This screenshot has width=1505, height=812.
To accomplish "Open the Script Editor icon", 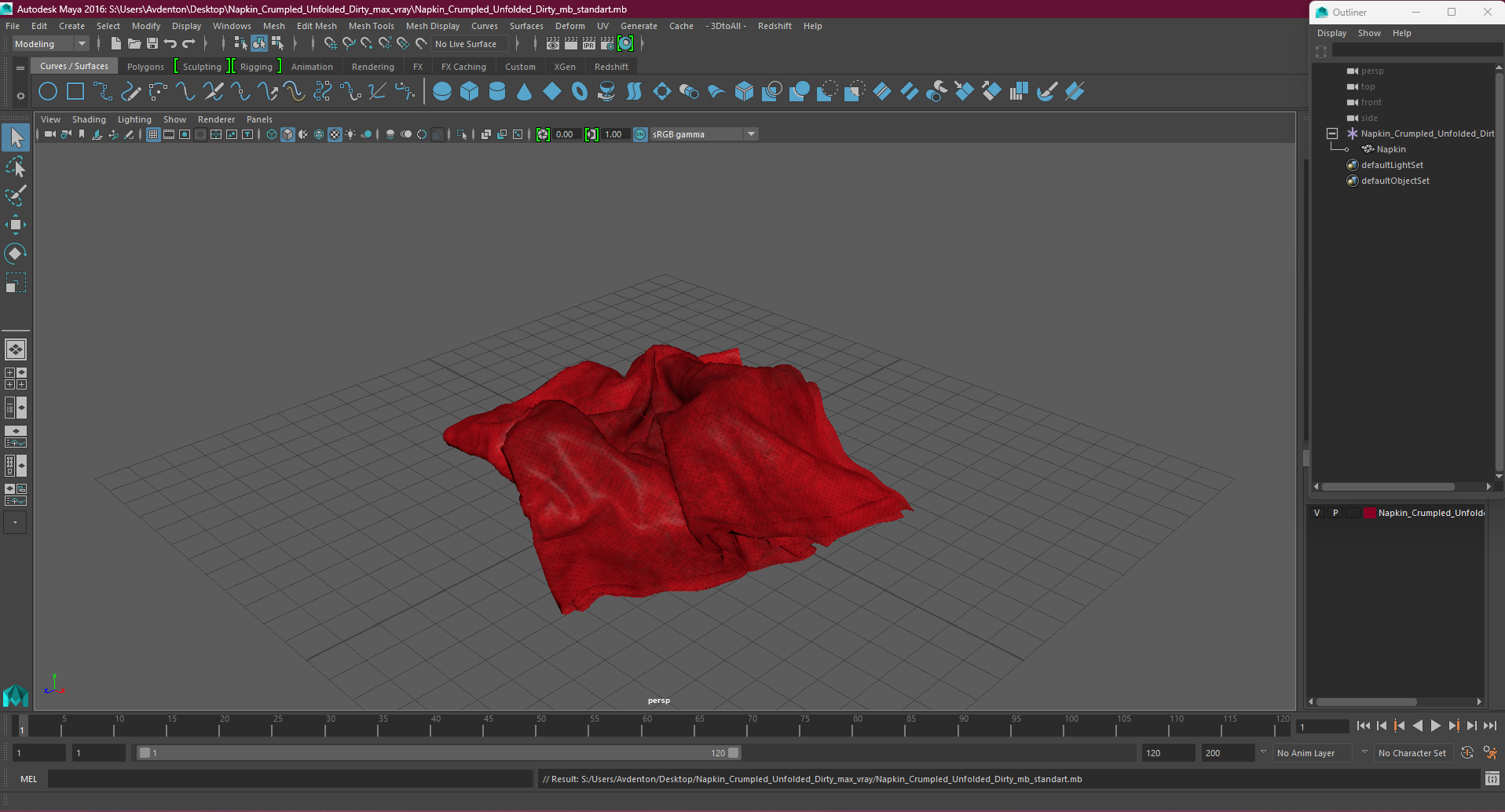I will tap(1492, 779).
